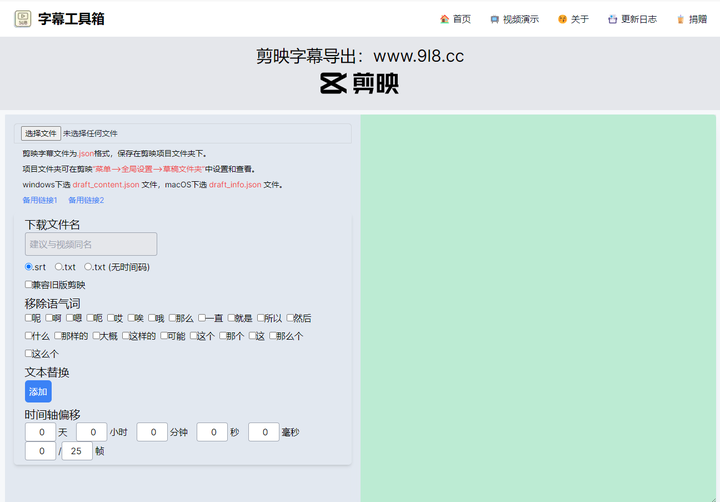This screenshot has height=502, width=720.
Task: Check the 唉 filler word checkbox
Action: (131, 317)
